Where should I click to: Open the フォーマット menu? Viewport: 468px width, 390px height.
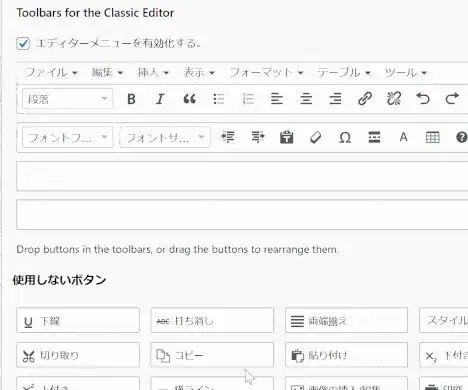click(x=266, y=72)
